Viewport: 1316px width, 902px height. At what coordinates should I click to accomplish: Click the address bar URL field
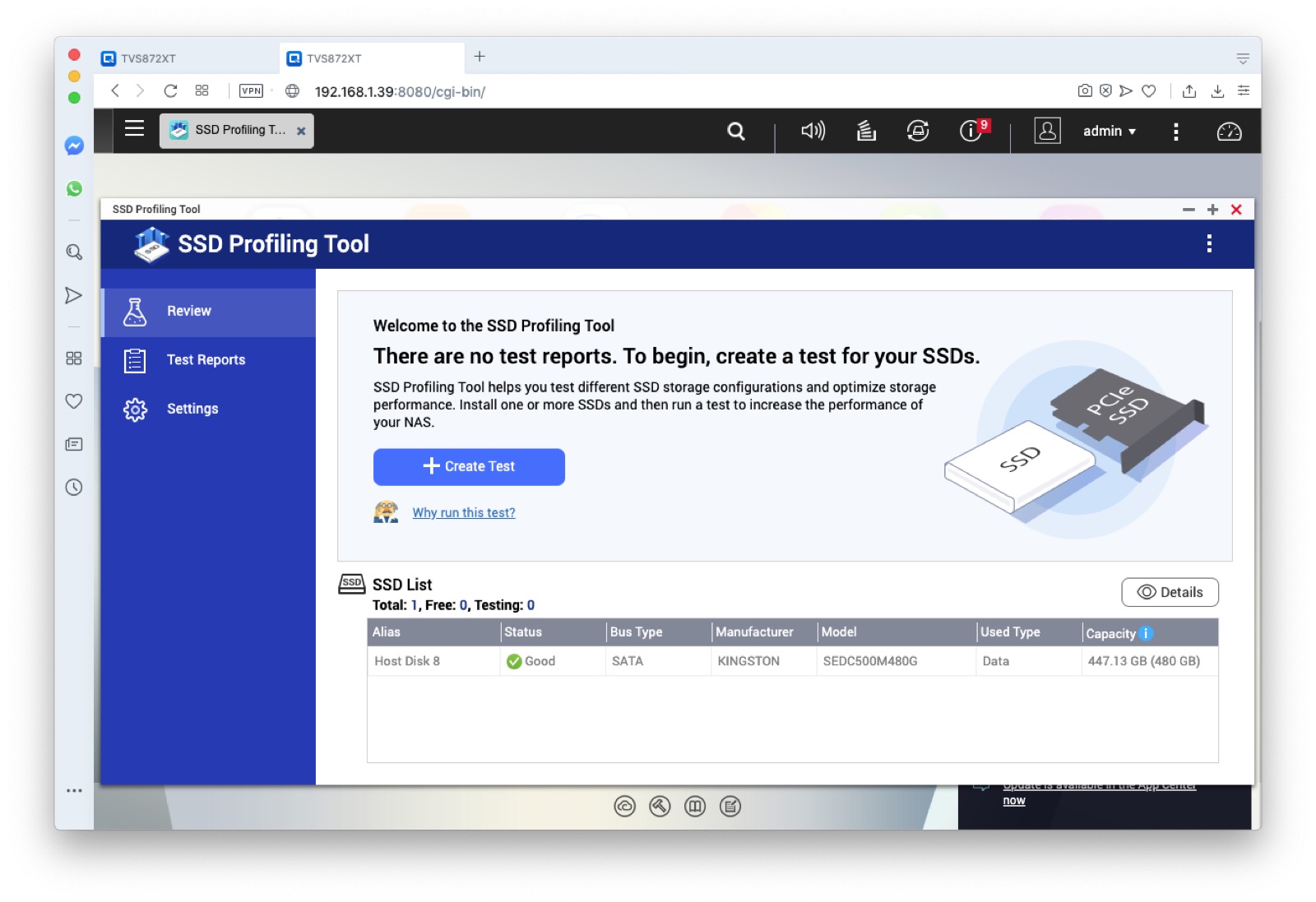click(x=400, y=92)
